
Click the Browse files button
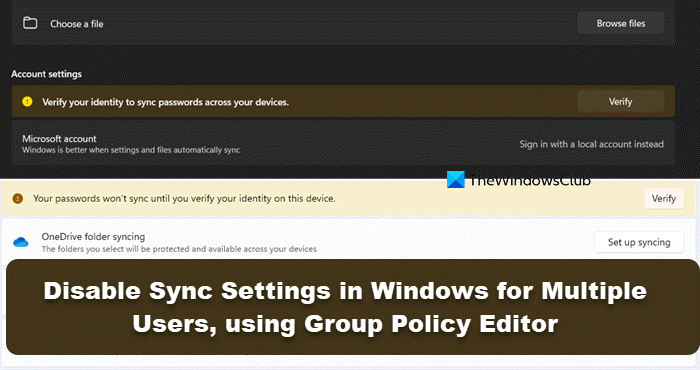pos(621,23)
